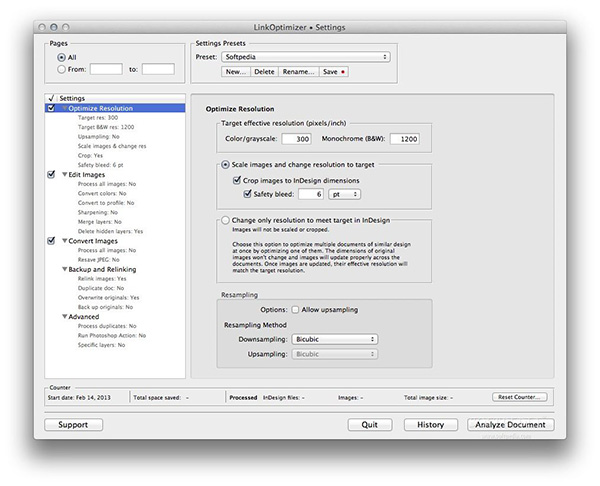
Task: Click 'Convert colors: No' tree row
Action: point(102,194)
